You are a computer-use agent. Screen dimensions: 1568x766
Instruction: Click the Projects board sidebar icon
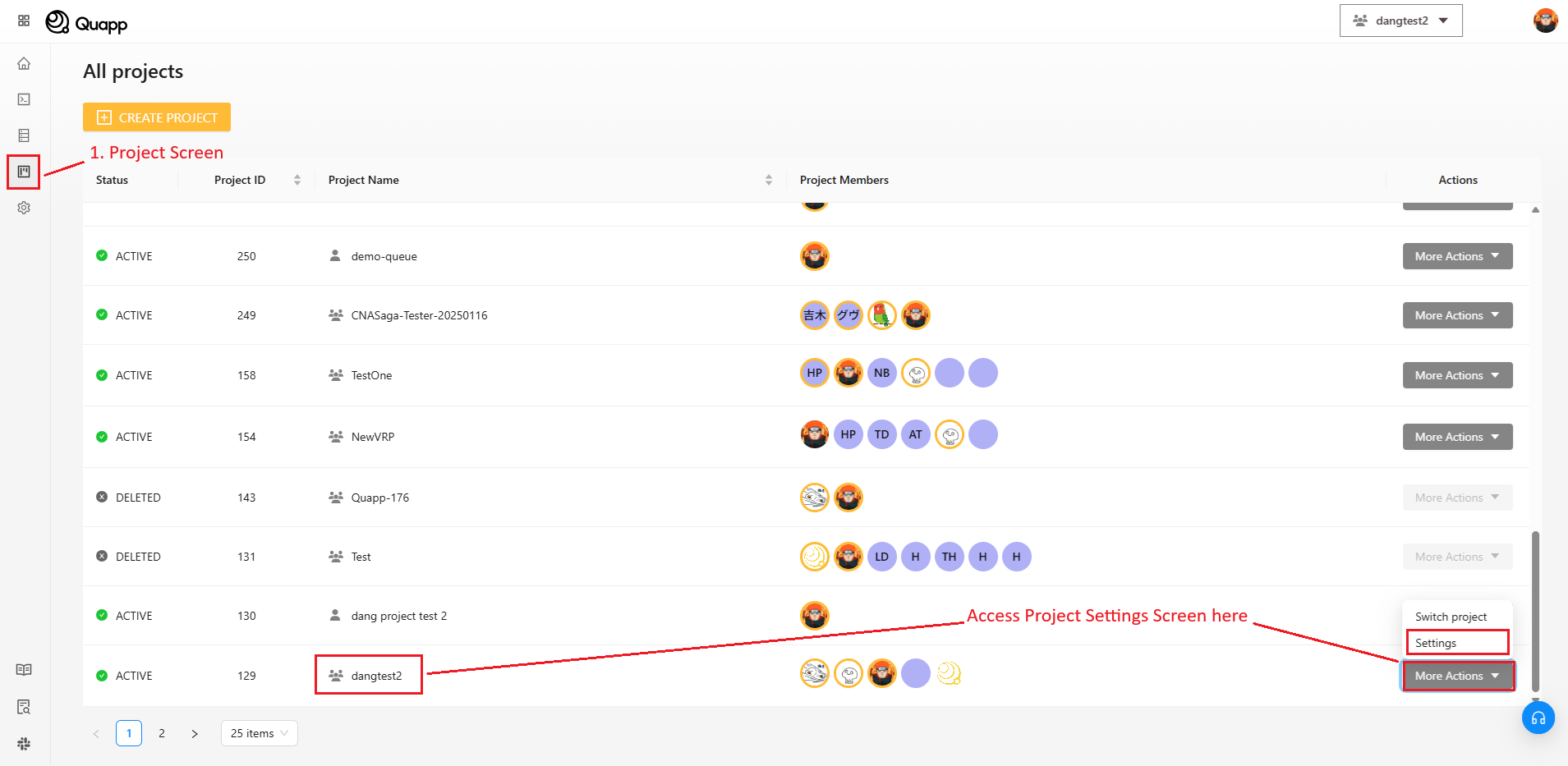(x=24, y=172)
